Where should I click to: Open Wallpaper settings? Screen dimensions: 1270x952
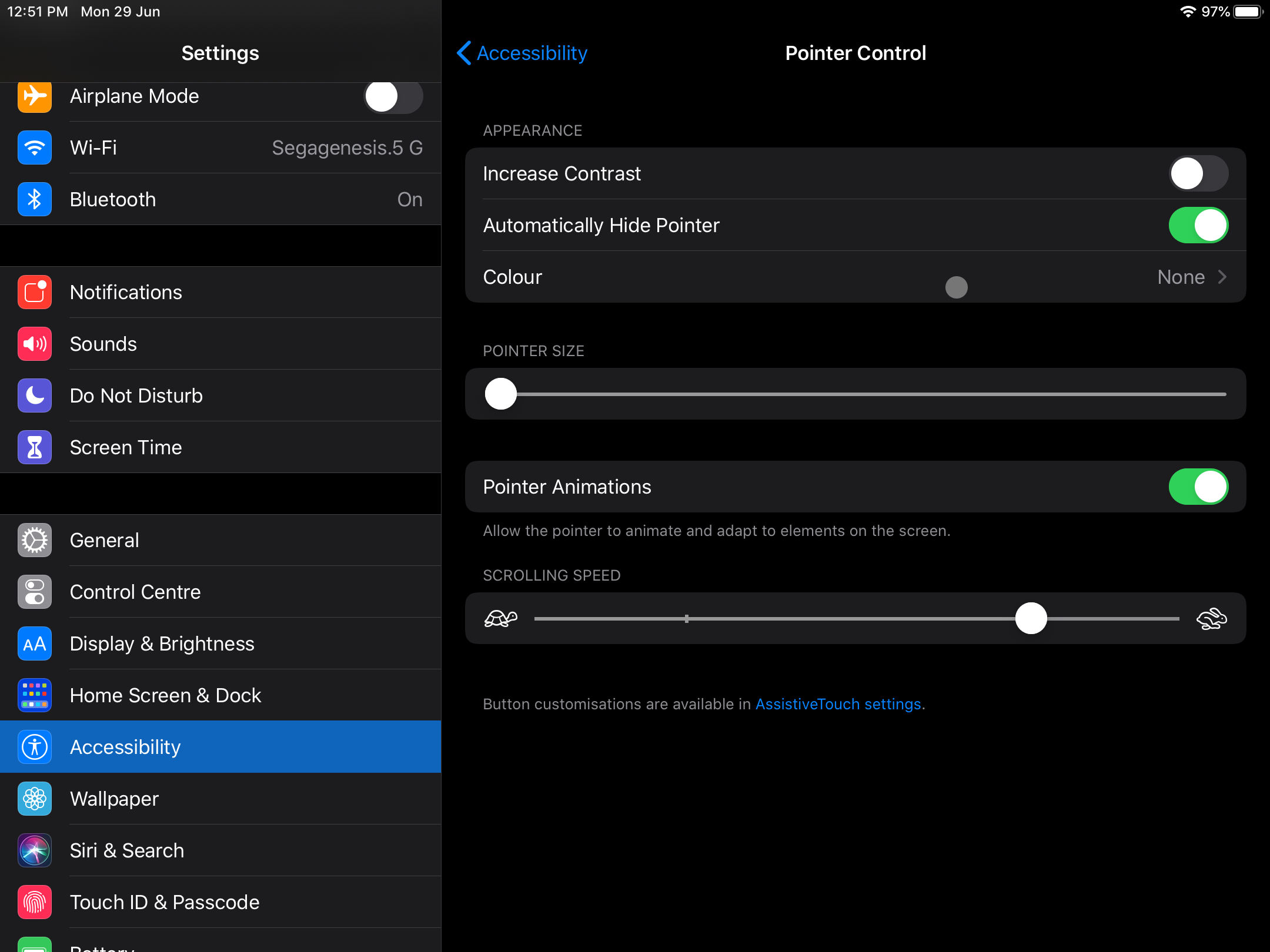(220, 799)
